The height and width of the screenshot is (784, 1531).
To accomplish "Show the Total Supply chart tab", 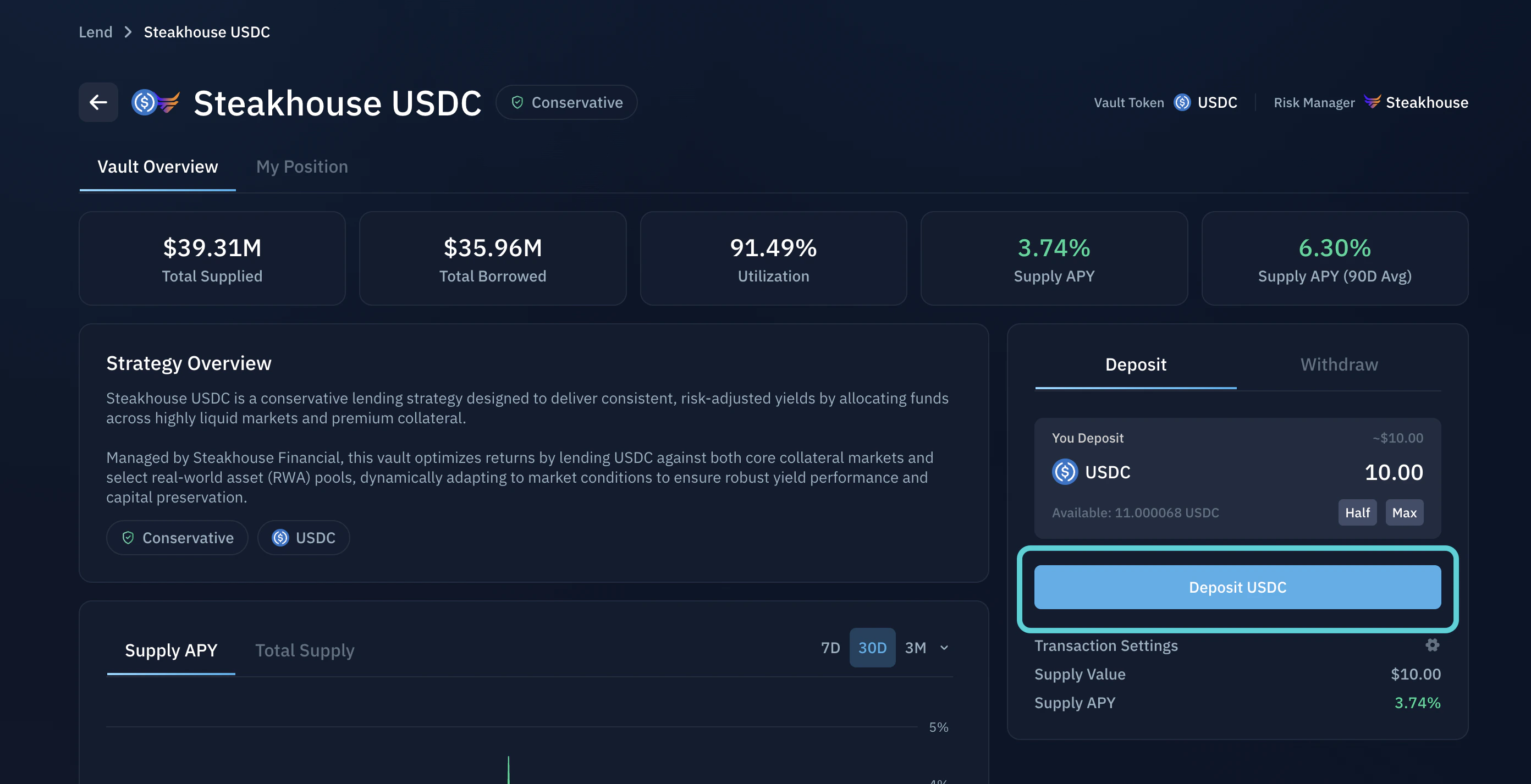I will pyautogui.click(x=304, y=650).
